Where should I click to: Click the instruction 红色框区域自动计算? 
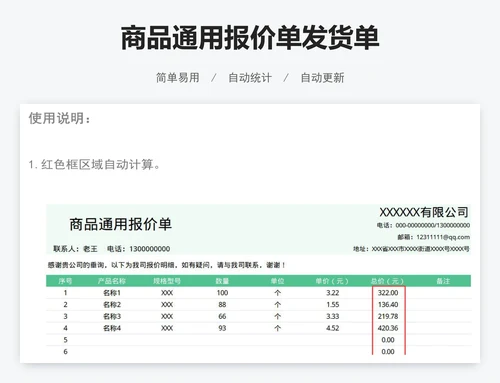pyautogui.click(x=95, y=164)
